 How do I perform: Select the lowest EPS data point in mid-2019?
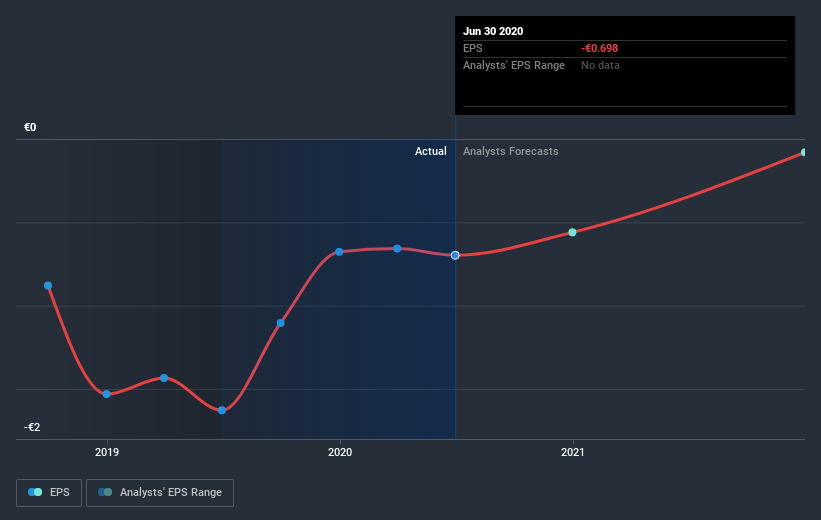click(x=222, y=410)
